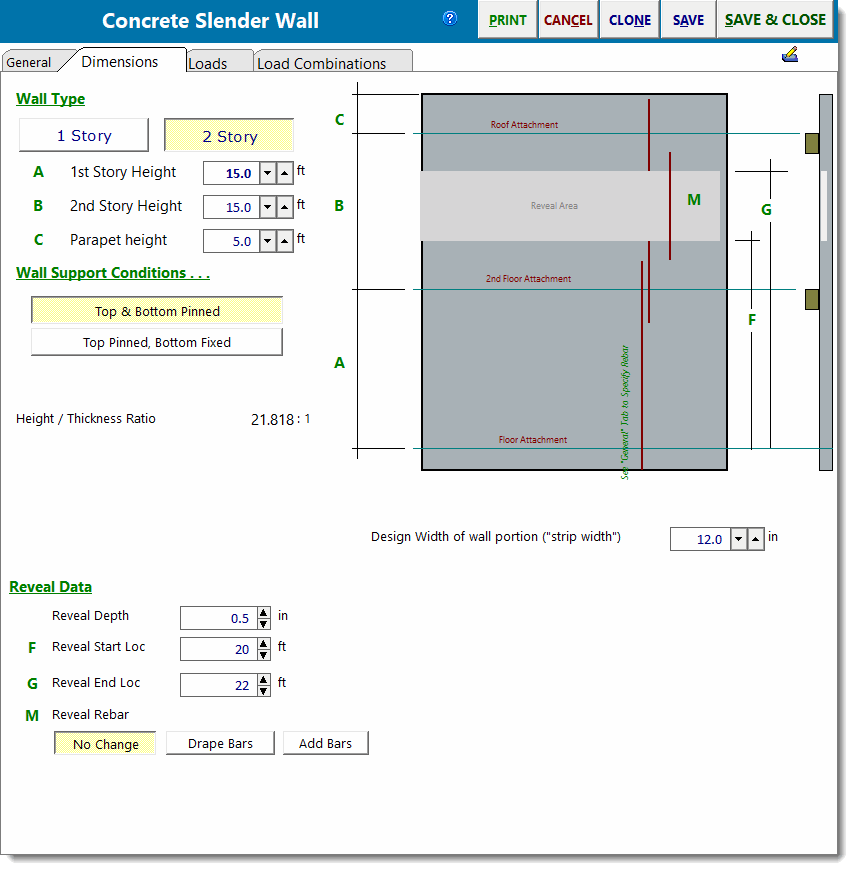Image resolution: width=853 pixels, height=870 pixels.
Task: Click the 2nd floor attachment marker on section
Action: 812,299
